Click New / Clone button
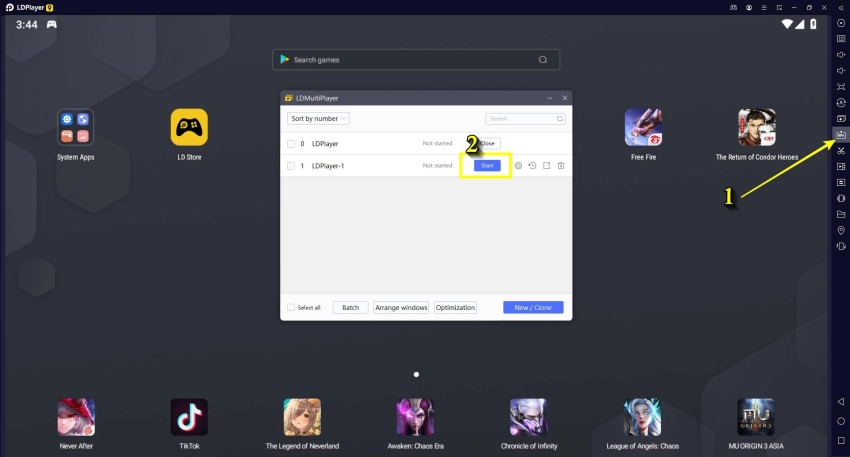The image size is (850, 457). point(533,307)
